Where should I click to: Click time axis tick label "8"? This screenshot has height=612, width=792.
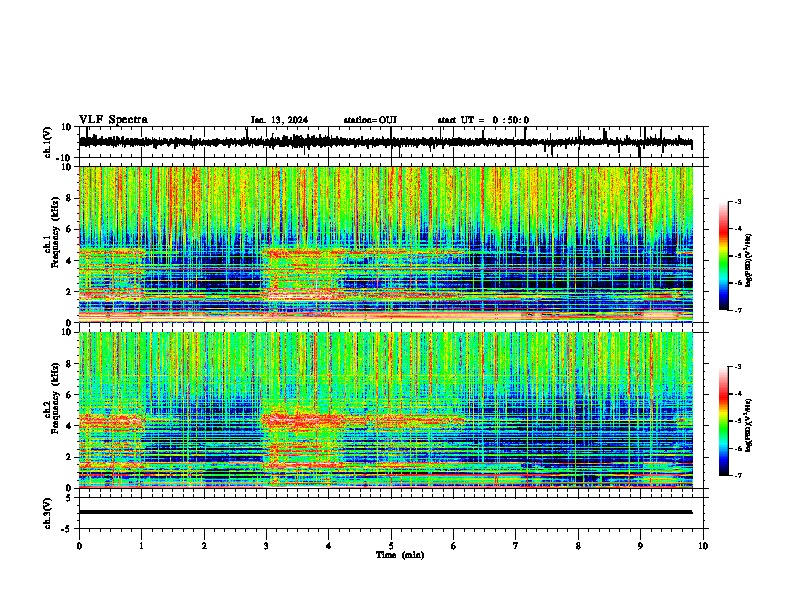(578, 546)
